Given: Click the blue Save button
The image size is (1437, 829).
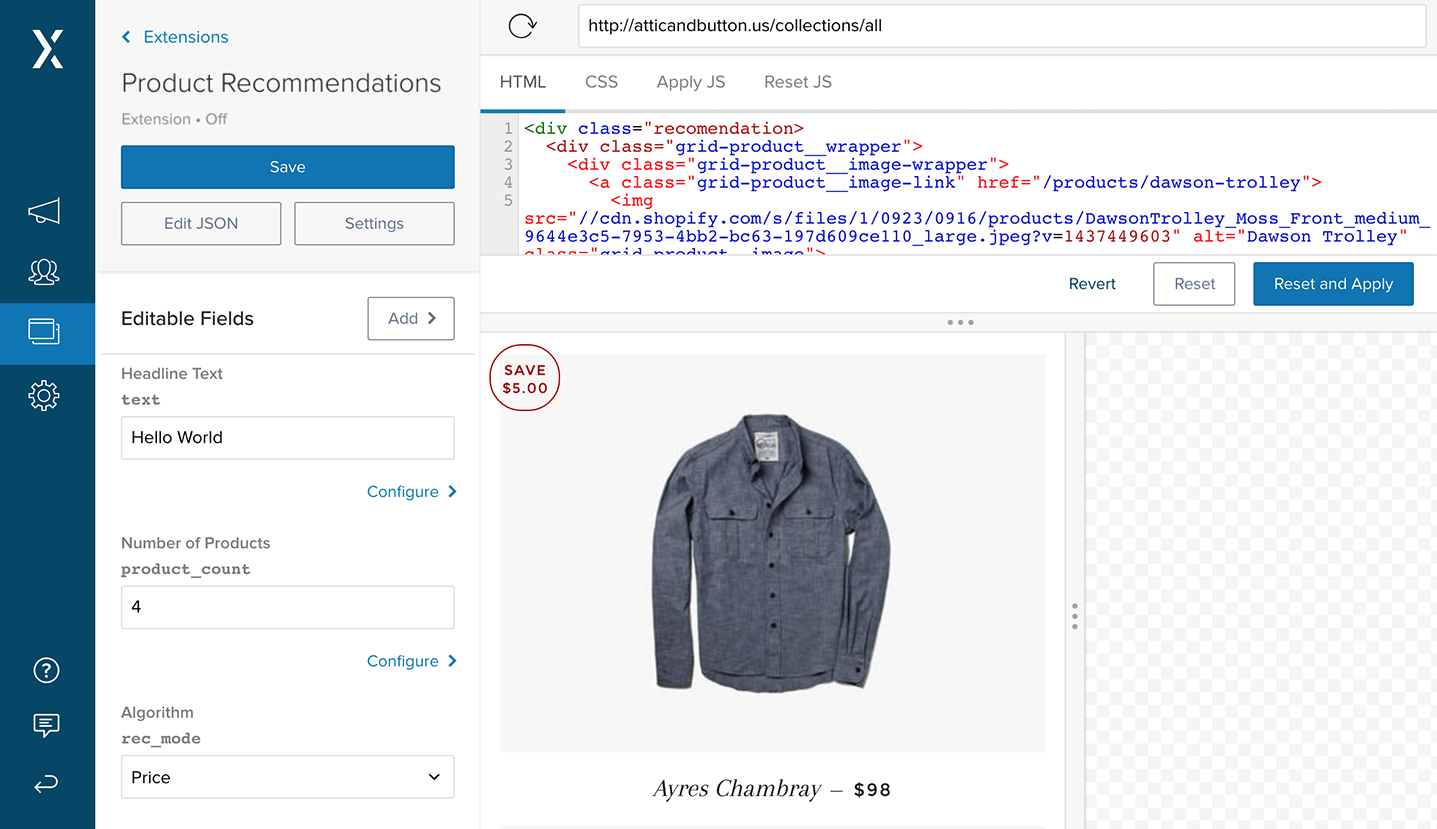Looking at the screenshot, I should [x=287, y=167].
